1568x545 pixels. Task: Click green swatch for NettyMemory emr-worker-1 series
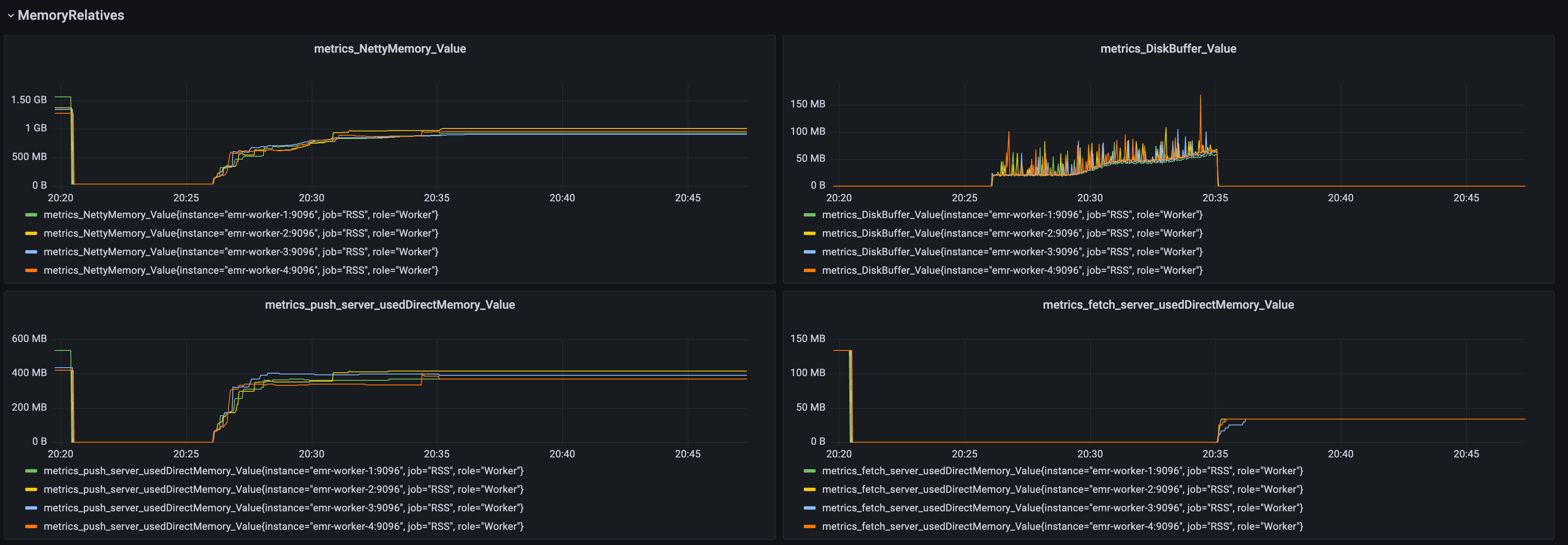31,215
